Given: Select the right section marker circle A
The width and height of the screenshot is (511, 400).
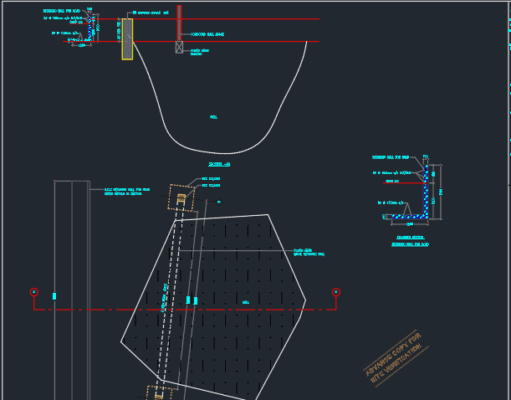Looking at the screenshot, I should click(336, 292).
